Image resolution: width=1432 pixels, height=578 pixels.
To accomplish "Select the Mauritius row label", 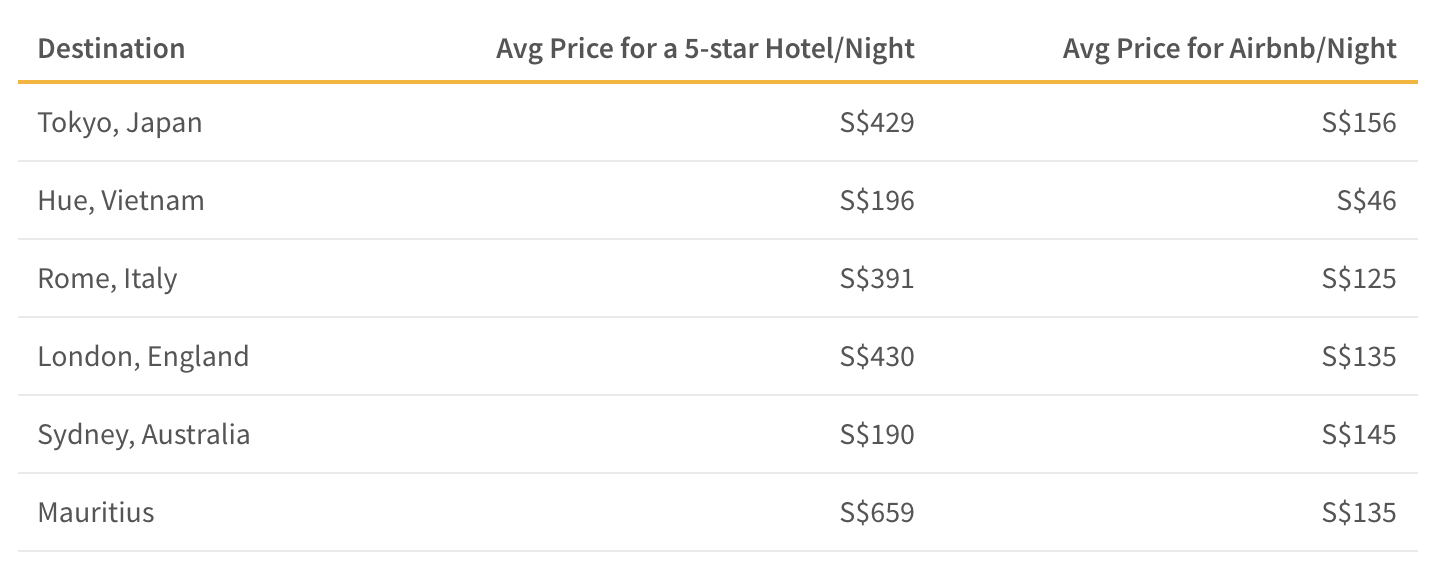I will pos(96,512).
